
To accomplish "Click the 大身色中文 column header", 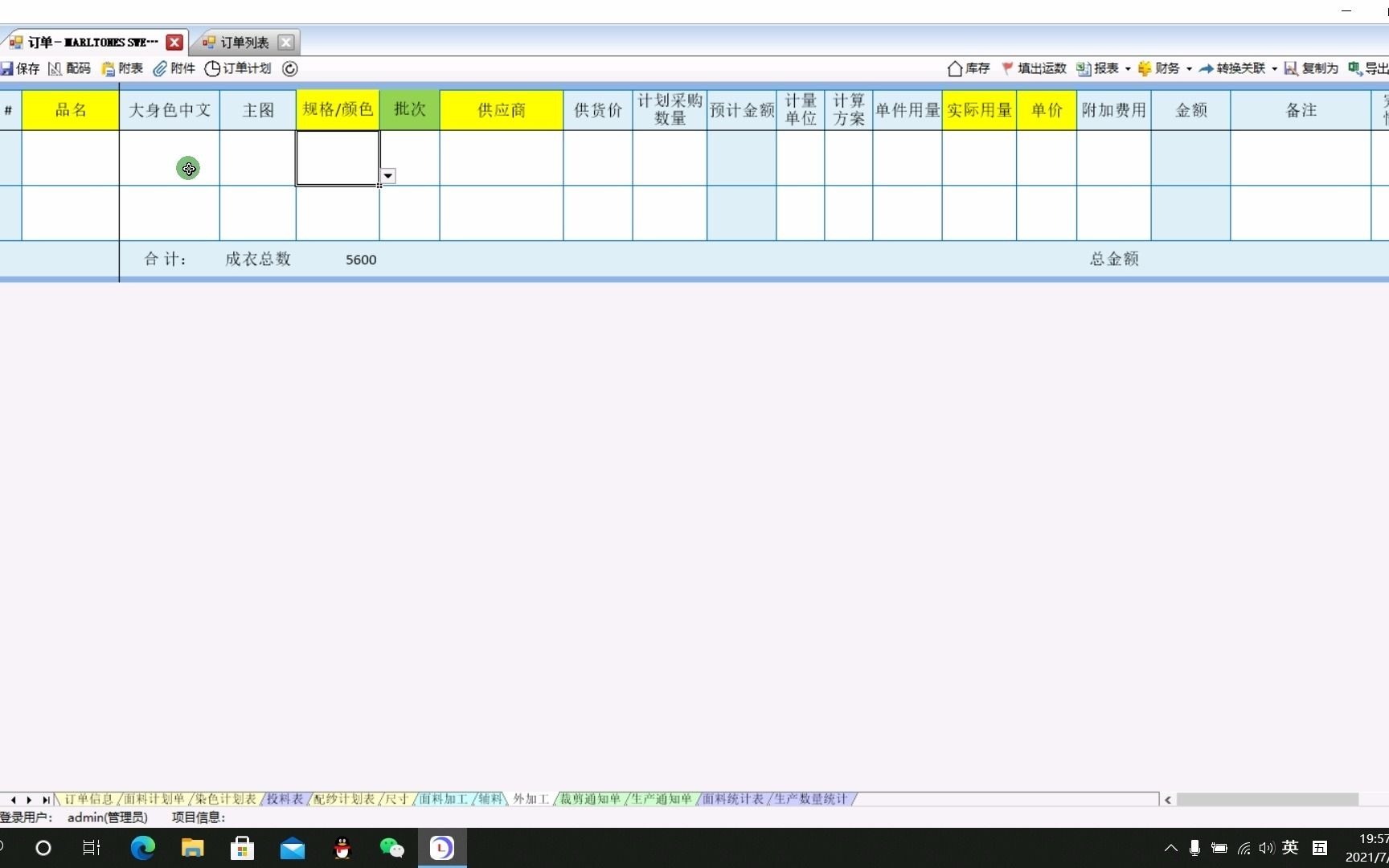I will [170, 110].
